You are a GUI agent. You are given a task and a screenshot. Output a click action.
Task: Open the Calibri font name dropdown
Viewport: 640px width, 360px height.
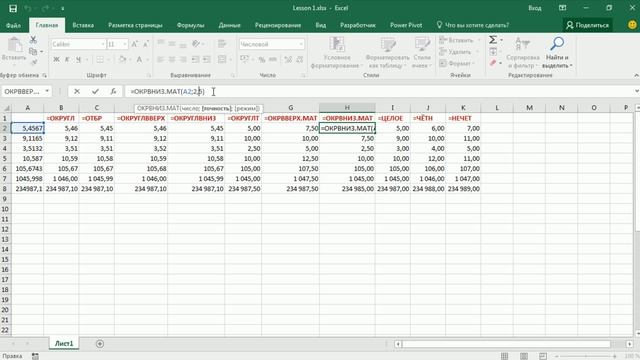102,44
